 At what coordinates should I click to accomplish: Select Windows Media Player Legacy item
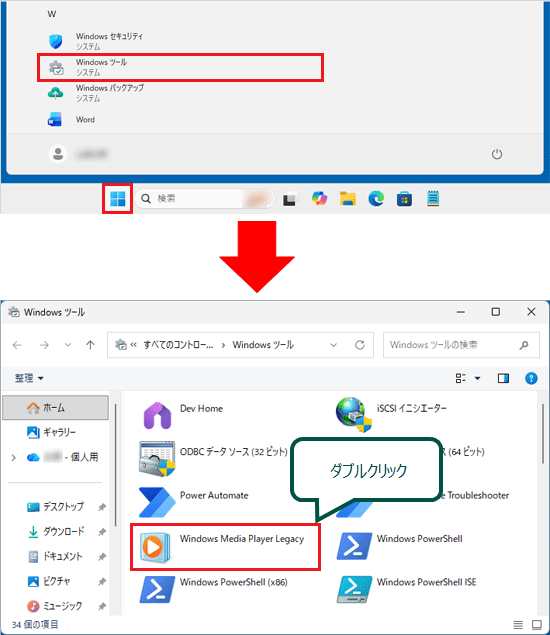[225, 547]
